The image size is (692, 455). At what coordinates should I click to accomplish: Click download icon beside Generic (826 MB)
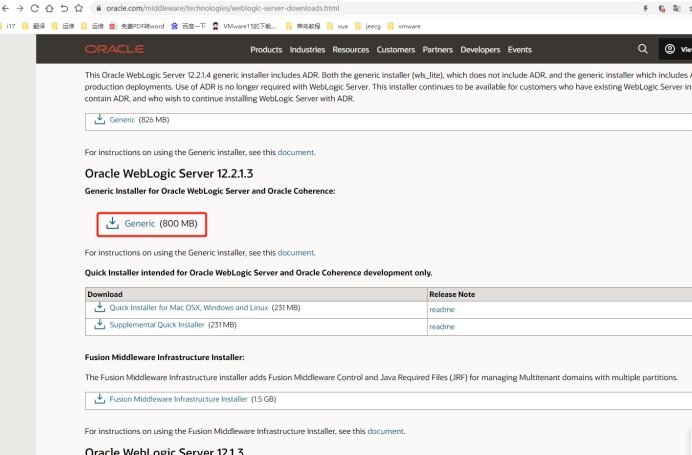100,120
